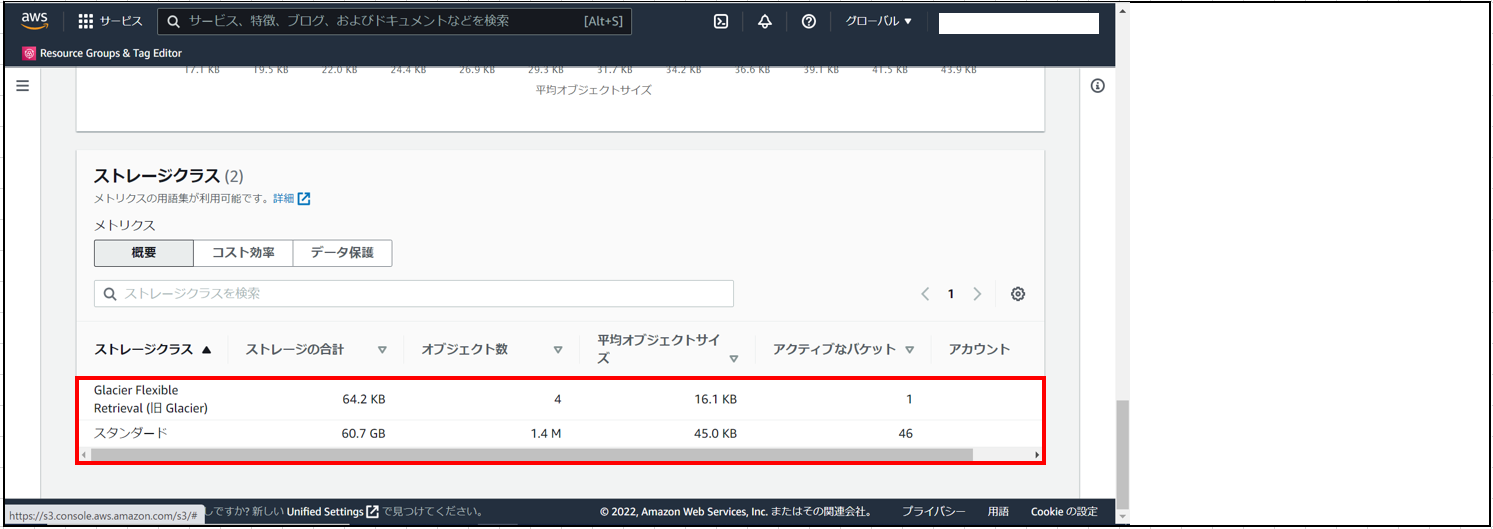The image size is (1493, 529).
Task: Open the 用語 footer link
Action: coord(998,512)
